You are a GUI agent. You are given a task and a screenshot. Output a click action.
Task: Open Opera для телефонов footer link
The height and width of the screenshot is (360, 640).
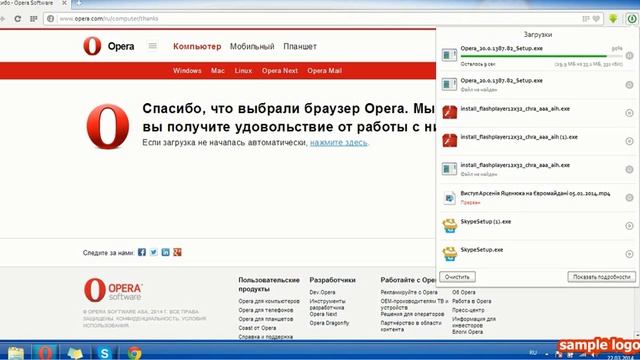tap(266, 310)
